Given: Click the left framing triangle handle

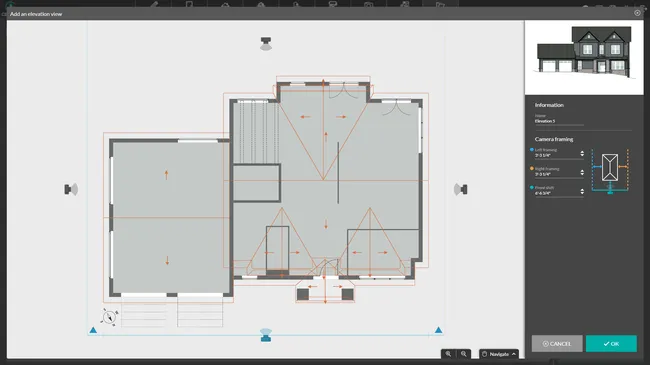Looking at the screenshot, I should [x=93, y=330].
